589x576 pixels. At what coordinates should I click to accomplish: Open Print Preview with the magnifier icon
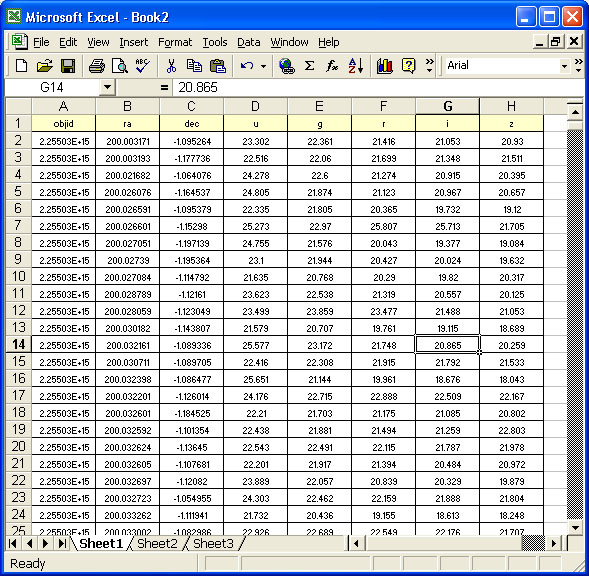click(120, 66)
